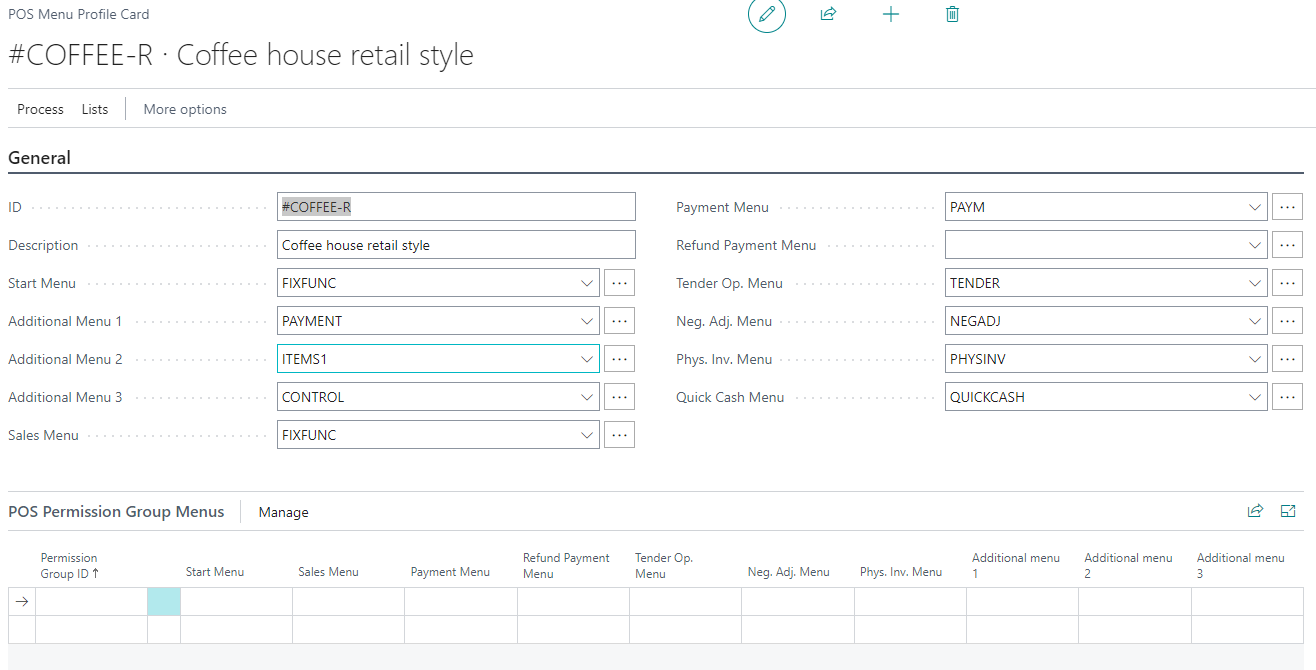Click ellipsis next to Sales Menu
The image size is (1316, 670).
pos(619,435)
